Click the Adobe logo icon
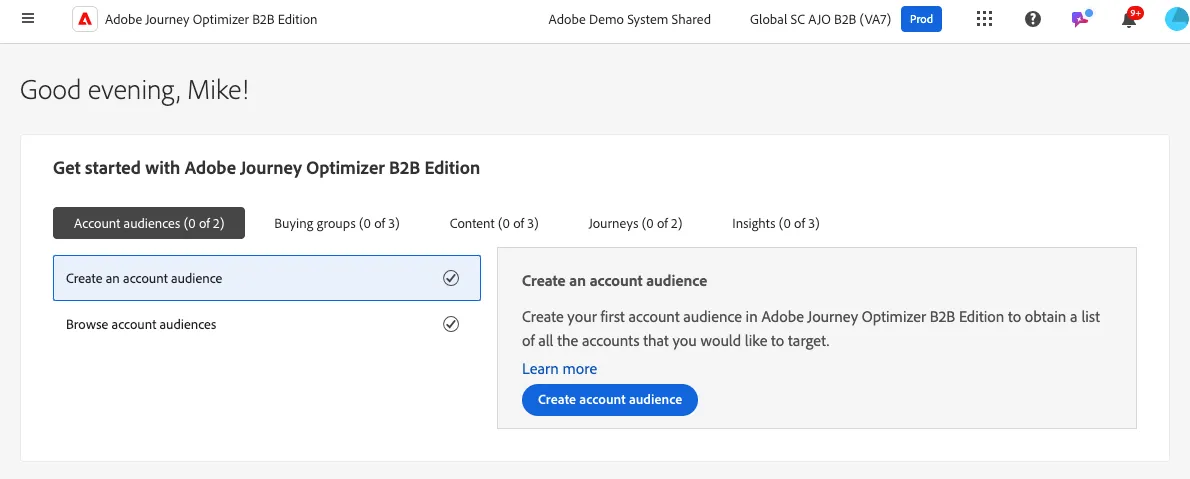 point(84,19)
